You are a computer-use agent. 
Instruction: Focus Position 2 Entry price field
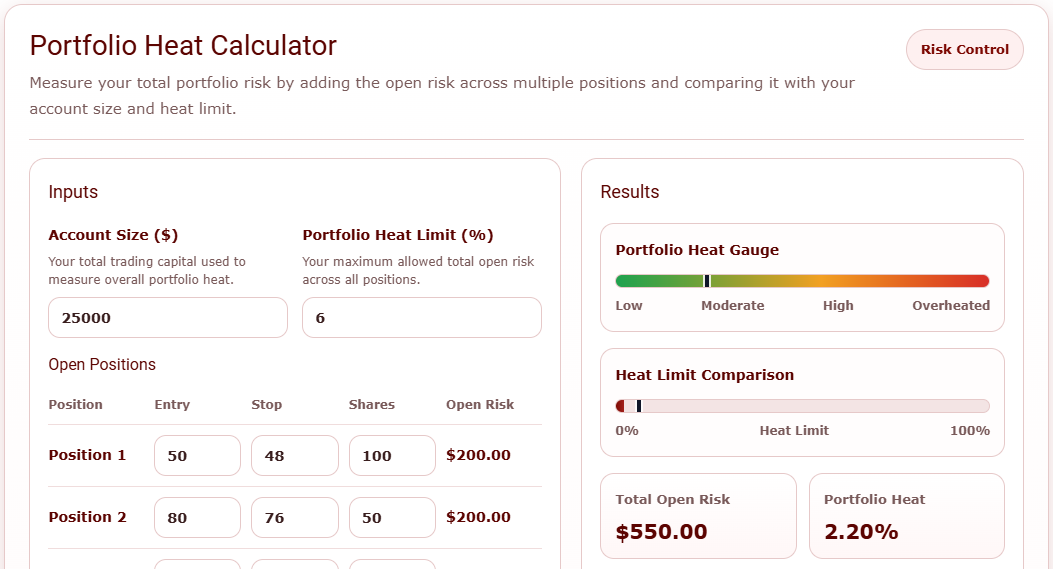click(x=197, y=518)
